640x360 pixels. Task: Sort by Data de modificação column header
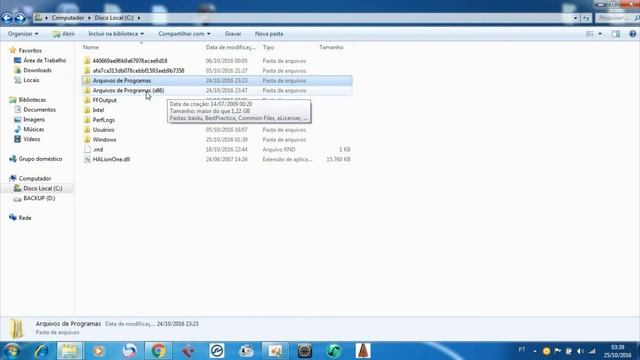coord(230,47)
